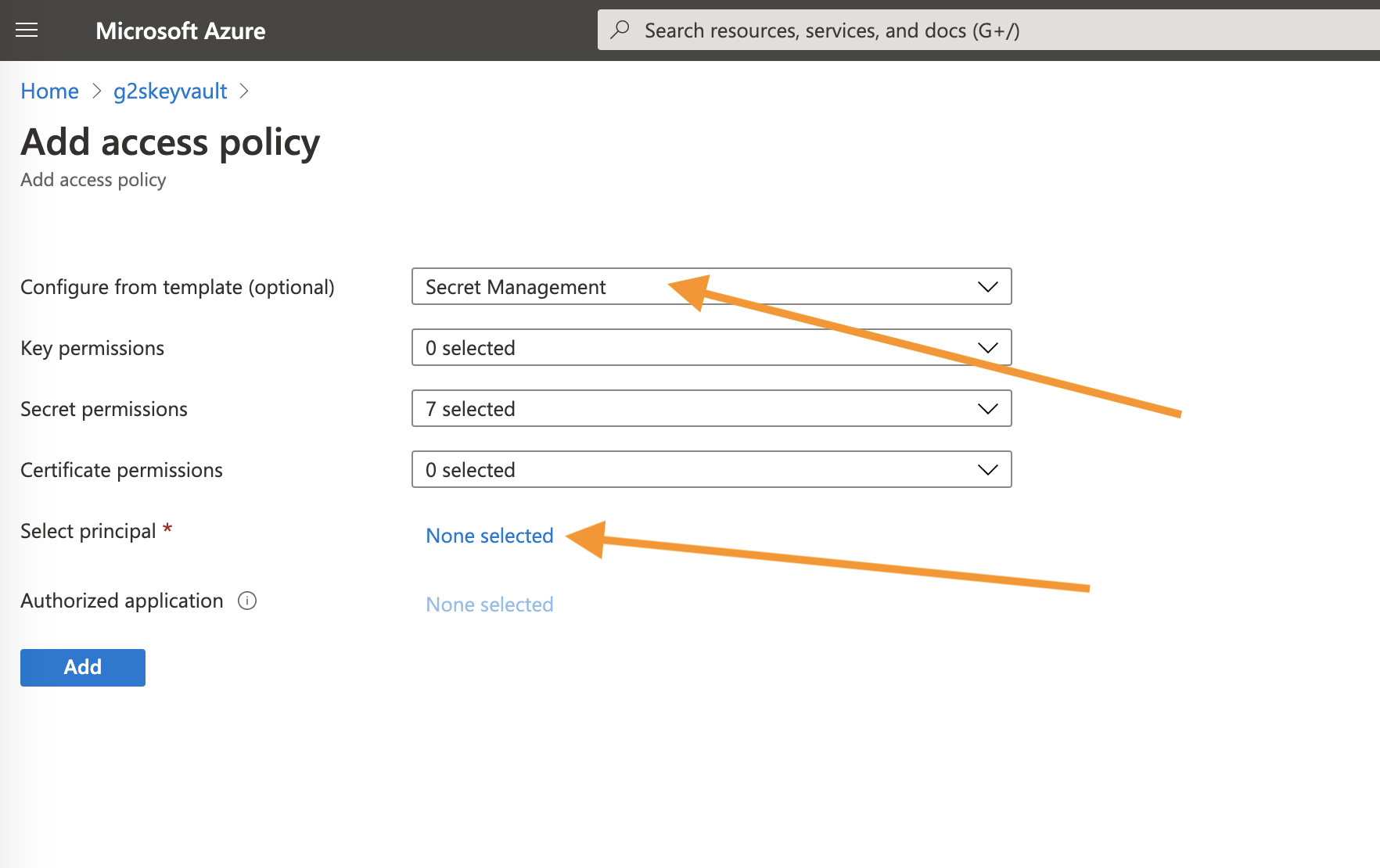
Task: Click the Certificate permissions label
Action: pos(121,470)
